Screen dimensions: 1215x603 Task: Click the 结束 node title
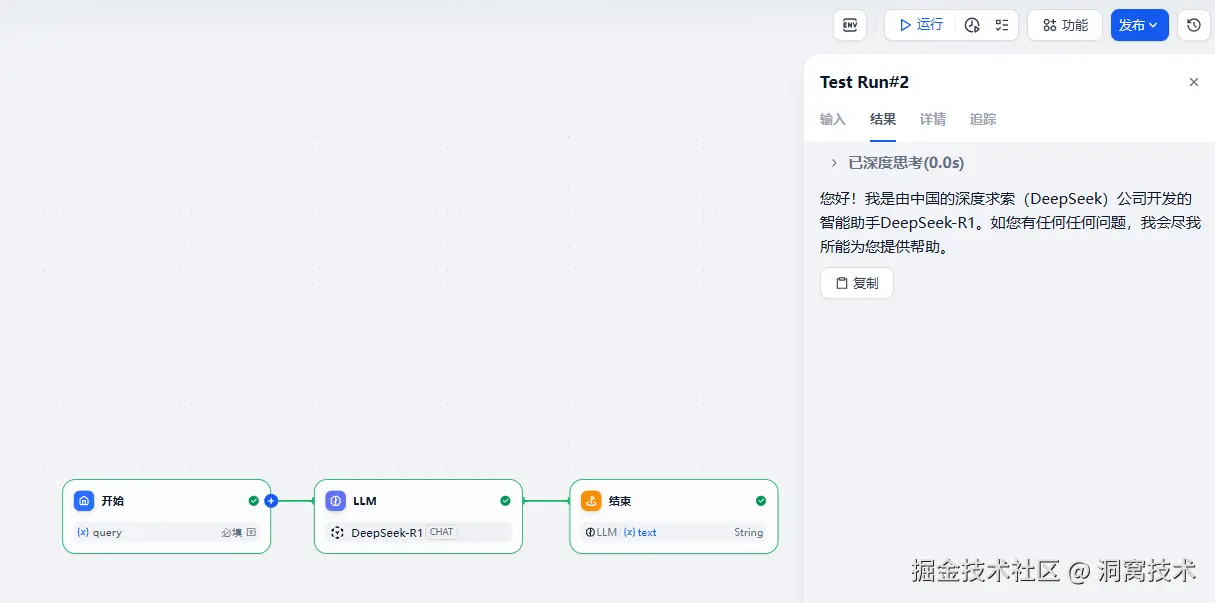pos(620,501)
